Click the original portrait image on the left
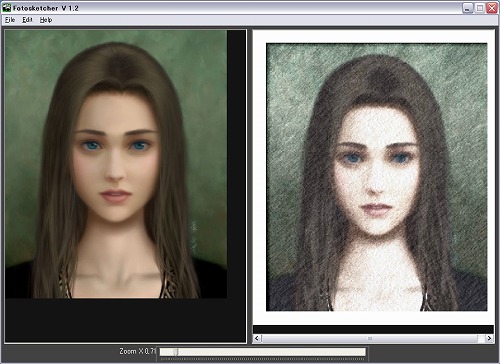 [x=116, y=164]
